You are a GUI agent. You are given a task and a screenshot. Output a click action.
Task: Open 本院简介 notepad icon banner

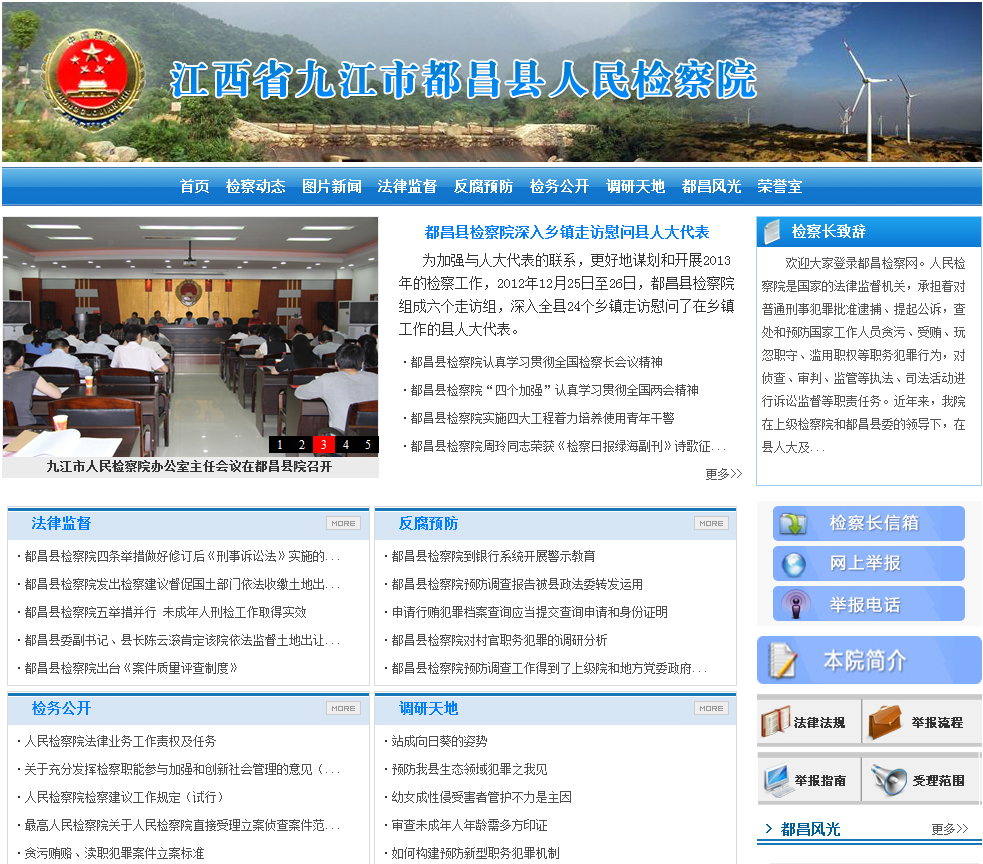[x=783, y=660]
